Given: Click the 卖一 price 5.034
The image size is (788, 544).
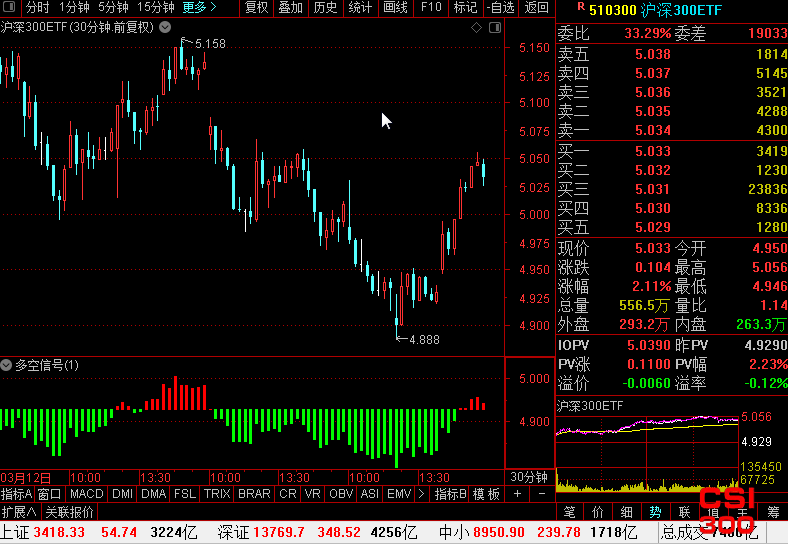Looking at the screenshot, I should click(653, 130).
